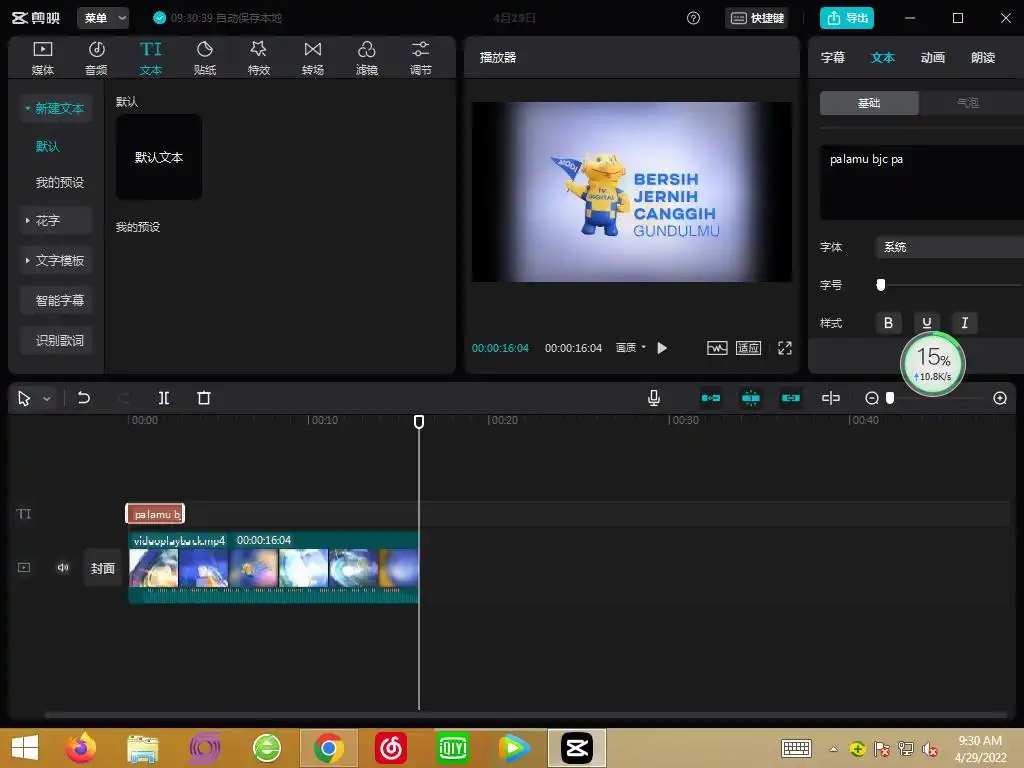Select the 气泡 bubble sub-tab

click(x=968, y=103)
